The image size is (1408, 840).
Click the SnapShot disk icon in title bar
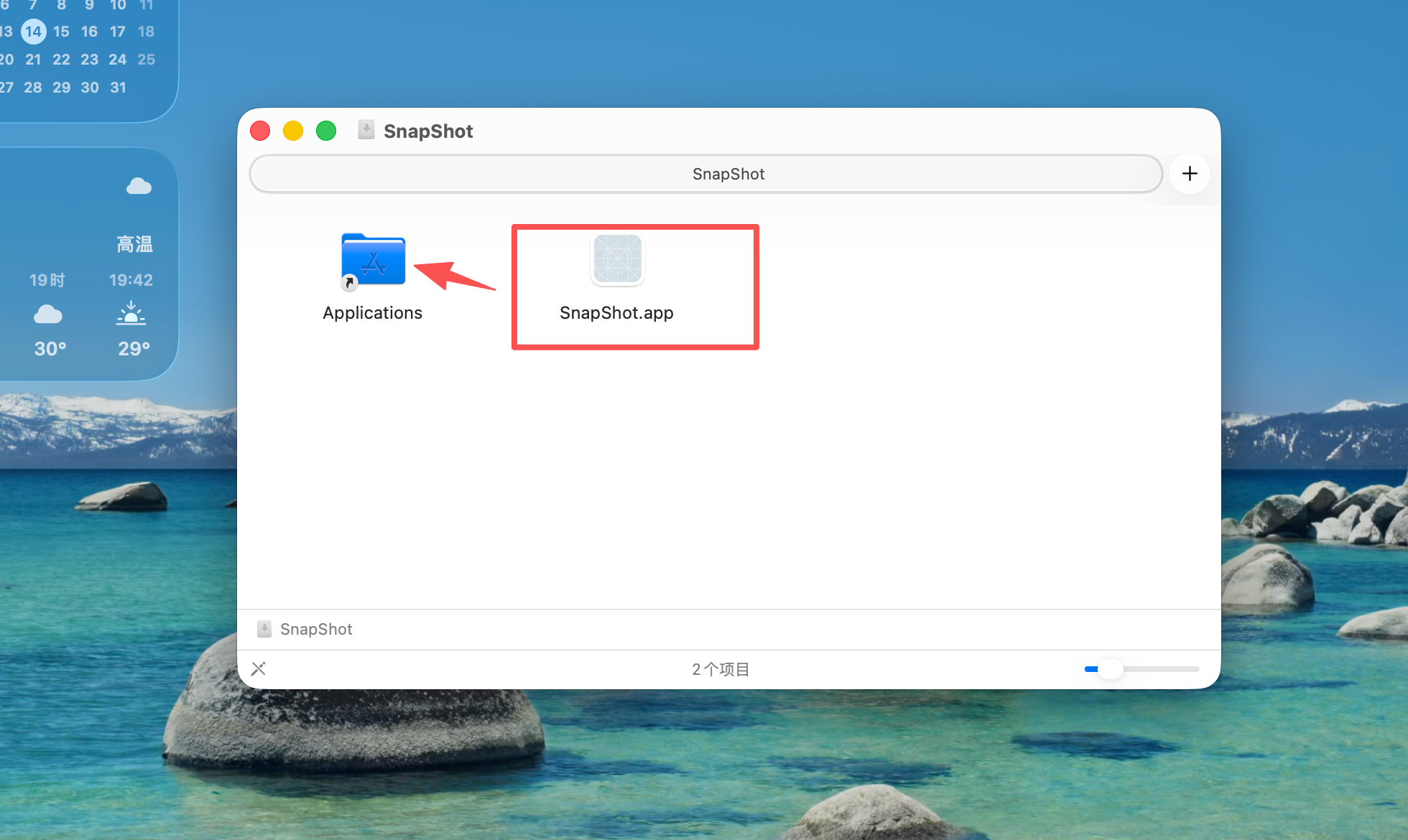tap(366, 130)
